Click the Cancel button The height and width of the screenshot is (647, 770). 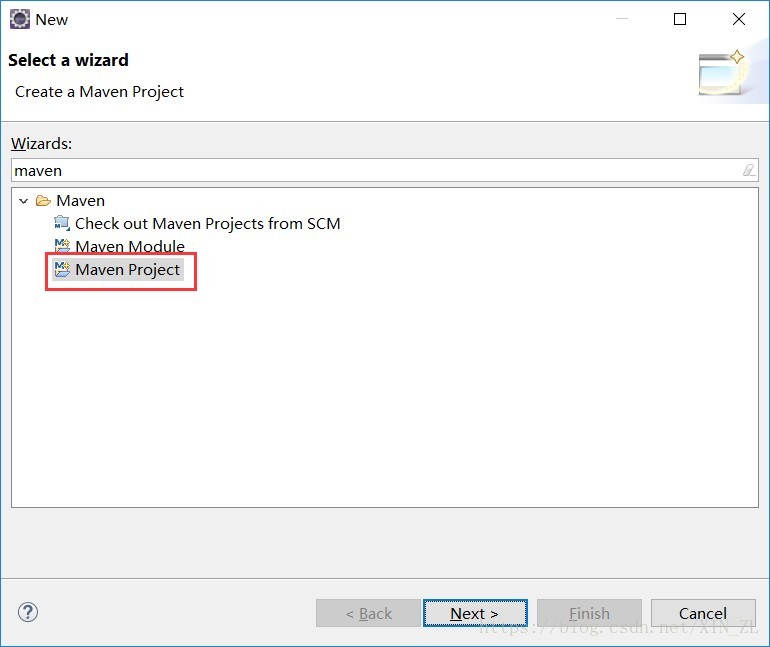(x=703, y=613)
